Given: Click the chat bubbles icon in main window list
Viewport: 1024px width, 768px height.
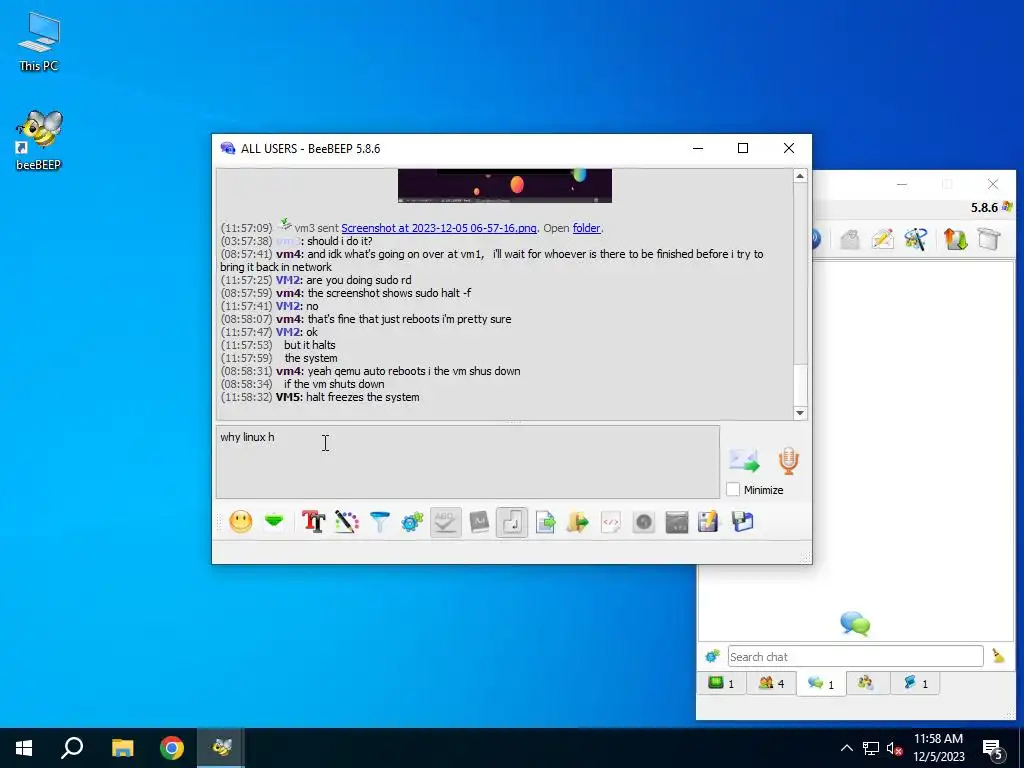Looking at the screenshot, I should (x=855, y=624).
